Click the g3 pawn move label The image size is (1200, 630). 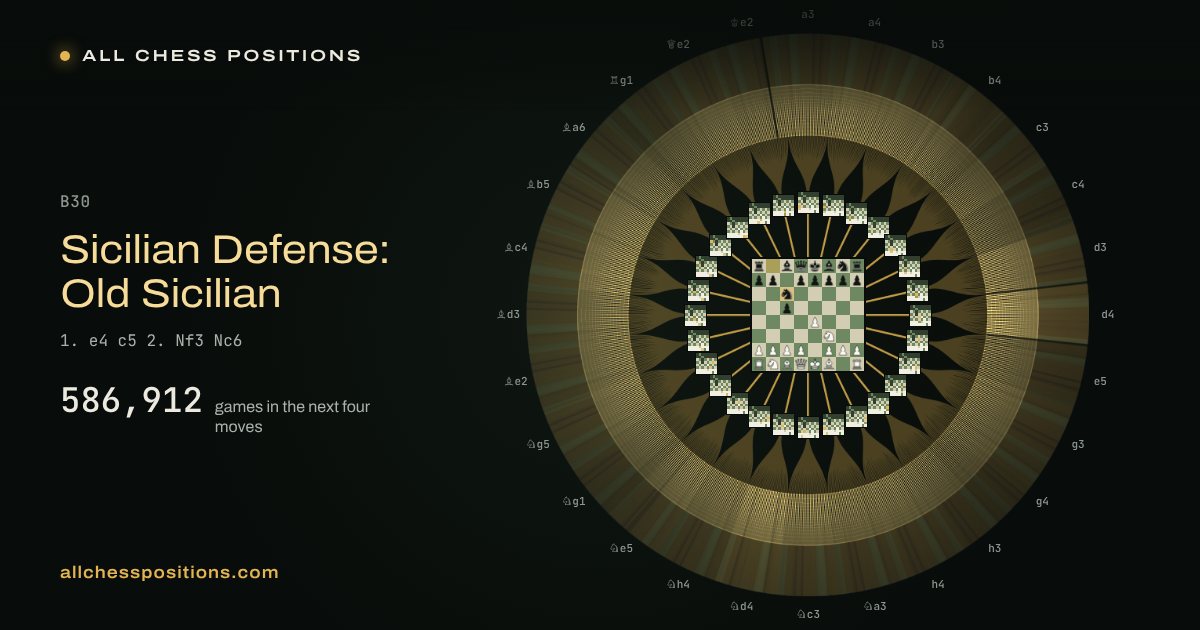tap(1078, 444)
